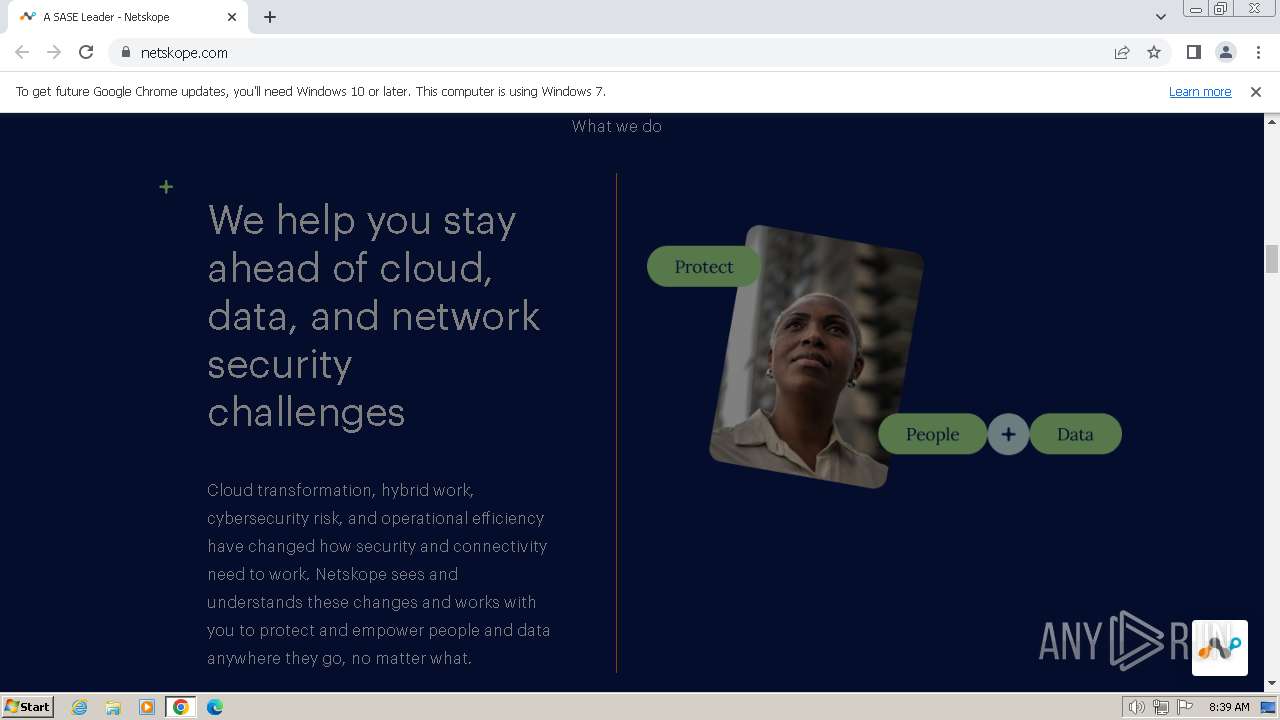The height and width of the screenshot is (720, 1280).
Task: Share this page icon in address bar
Action: (x=1122, y=52)
